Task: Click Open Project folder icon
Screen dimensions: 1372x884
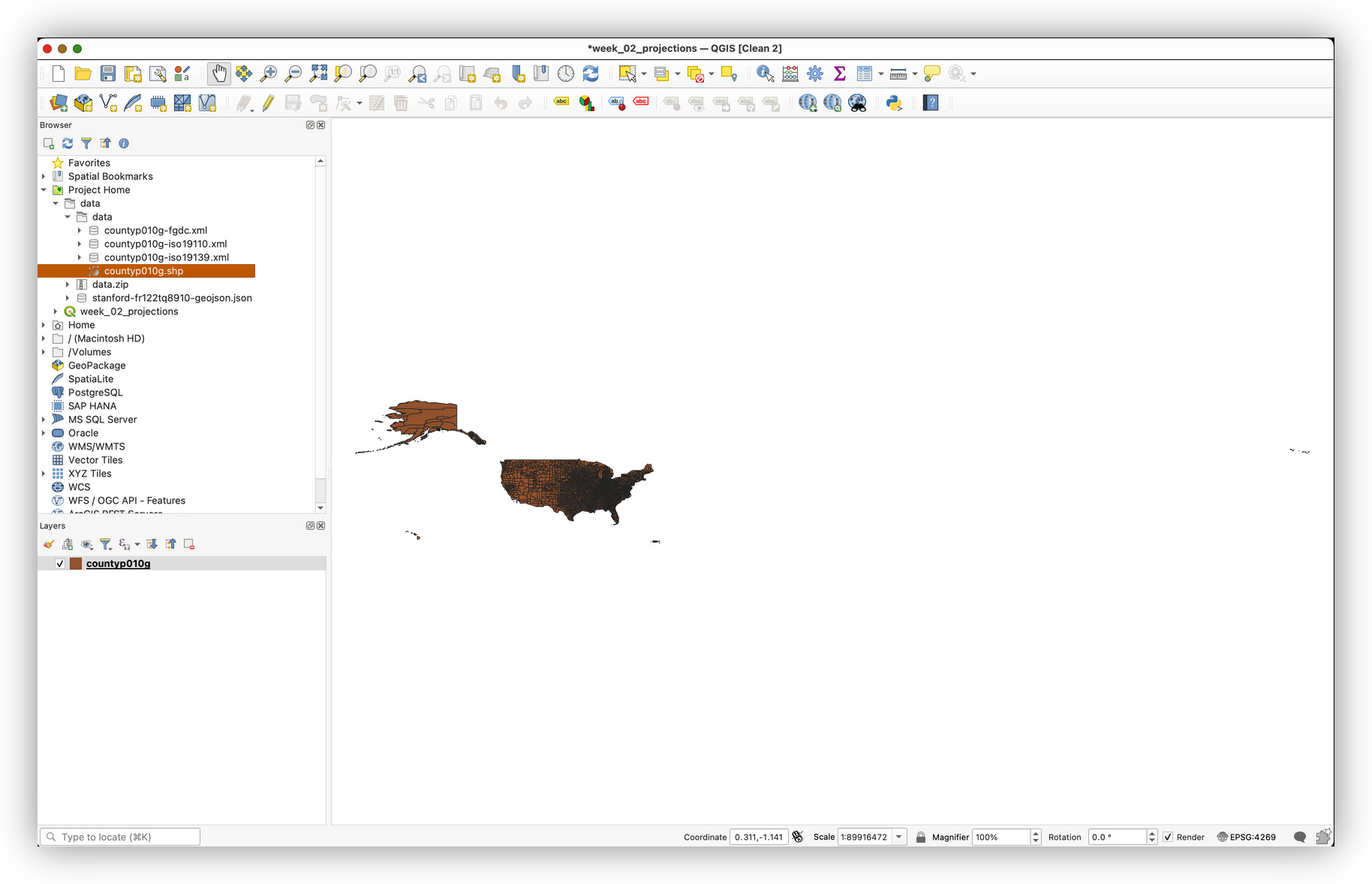Action: coord(83,74)
